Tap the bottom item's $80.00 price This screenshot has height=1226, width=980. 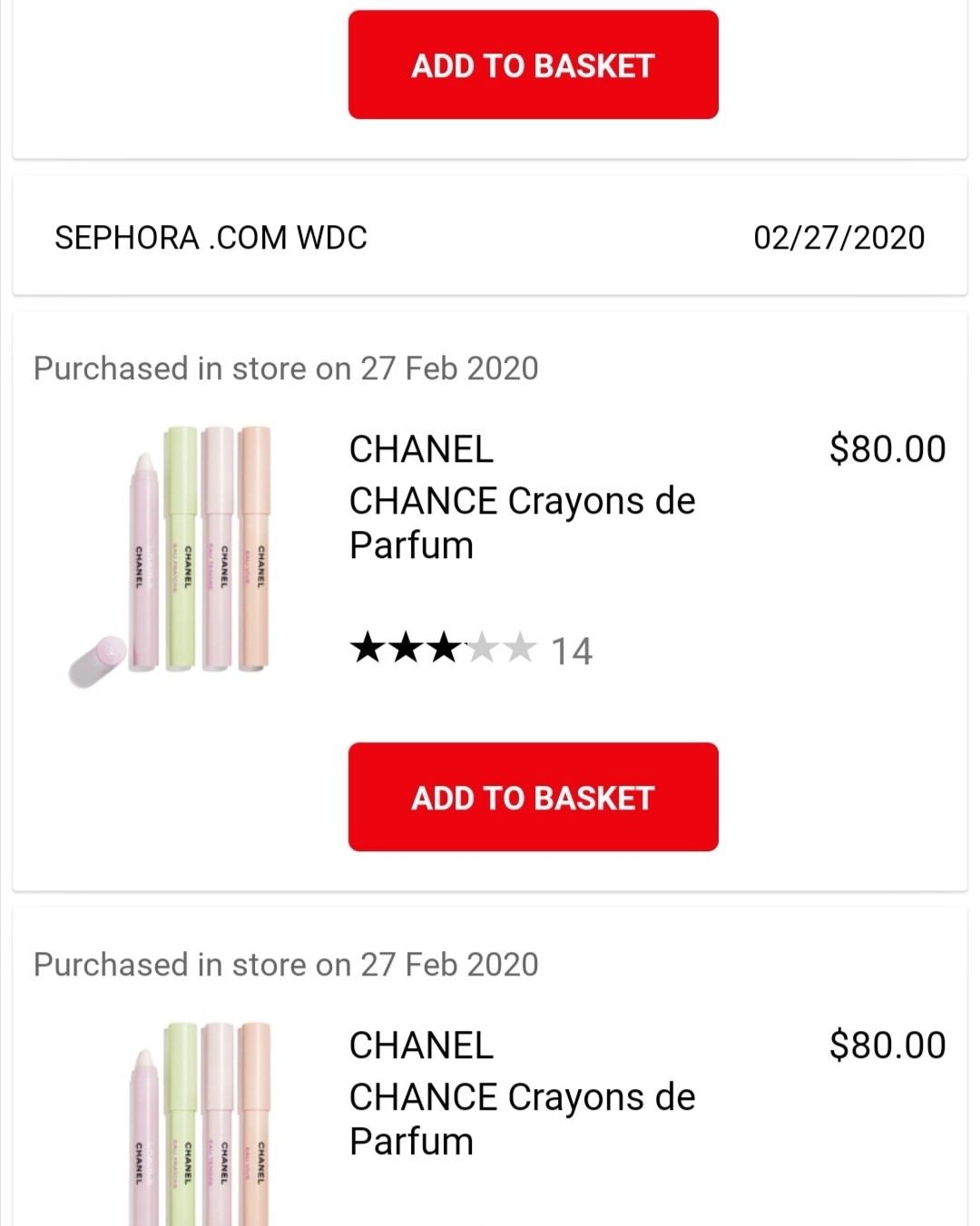coord(887,1045)
